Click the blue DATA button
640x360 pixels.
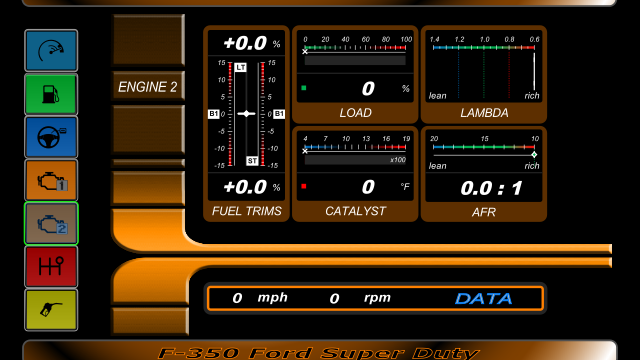tap(483, 298)
